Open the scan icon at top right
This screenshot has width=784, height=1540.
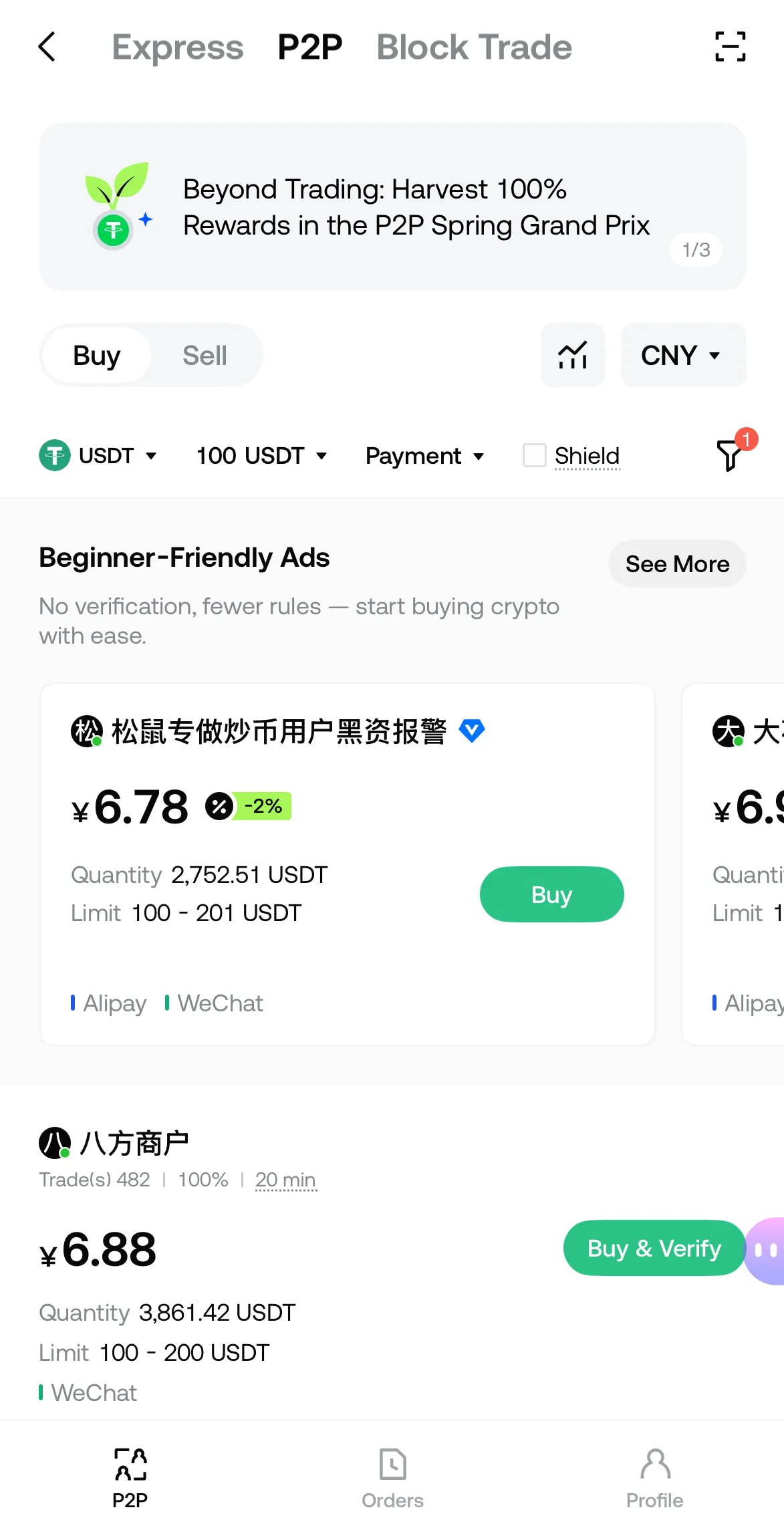click(x=730, y=47)
